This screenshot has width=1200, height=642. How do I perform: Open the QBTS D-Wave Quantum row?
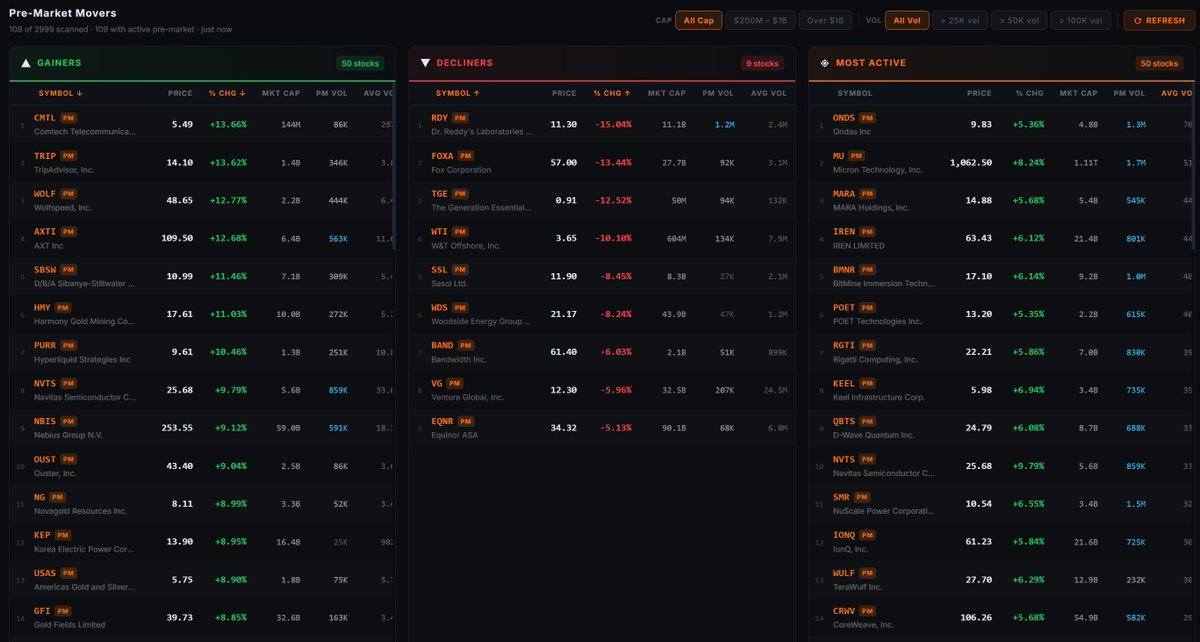pos(1004,428)
